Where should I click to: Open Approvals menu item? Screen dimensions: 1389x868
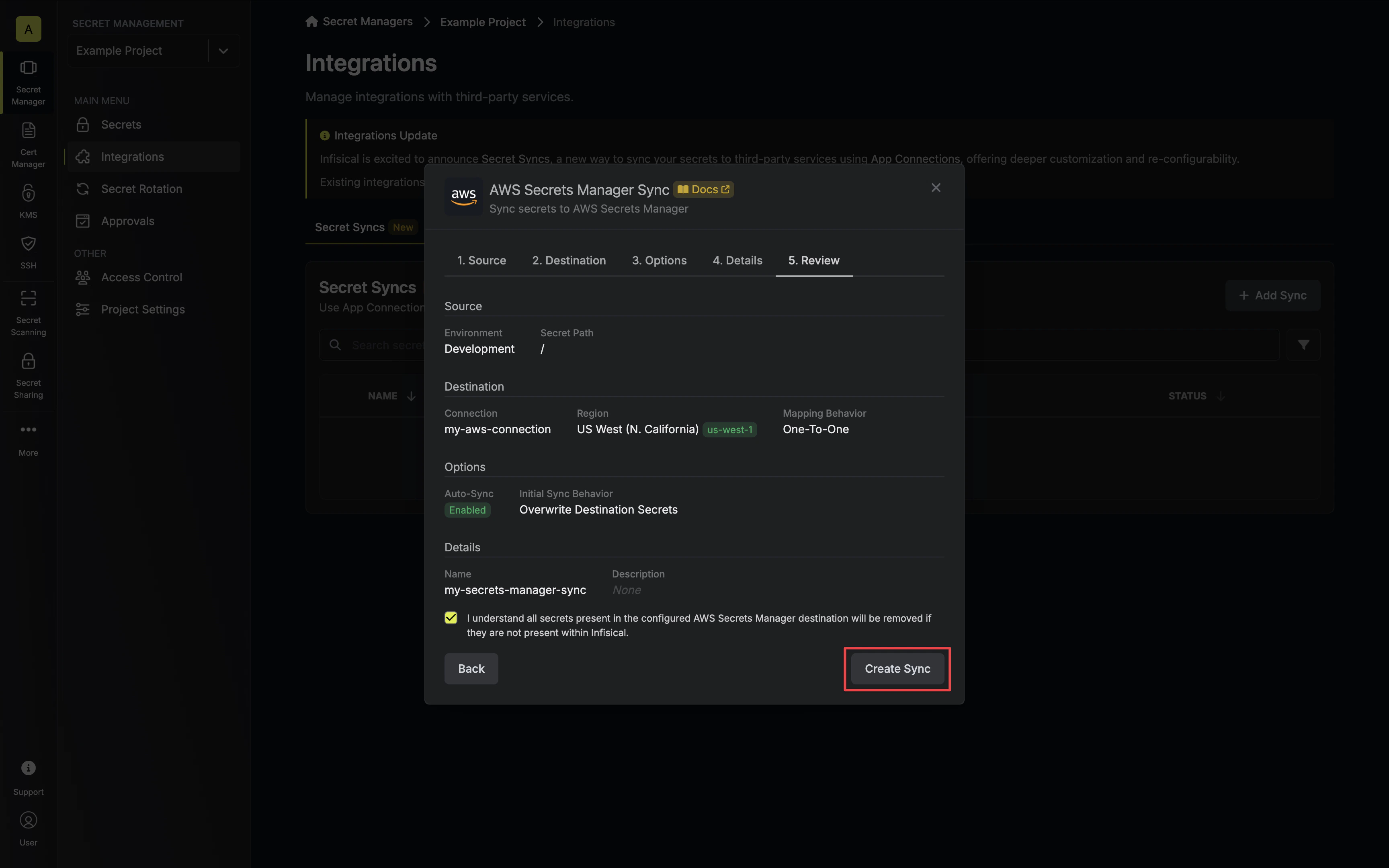153,221
